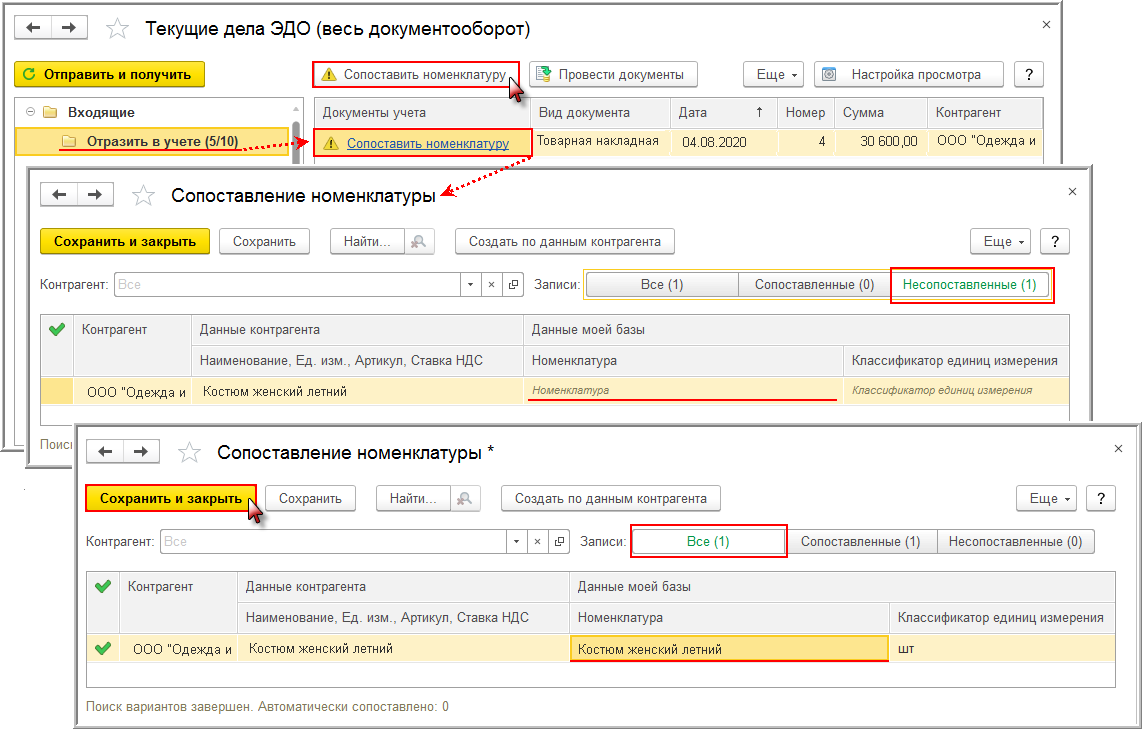Screen dimensions: 1142x730
Task: Go forward in middle Сопоставление номенклатуры window
Action: click(95, 195)
